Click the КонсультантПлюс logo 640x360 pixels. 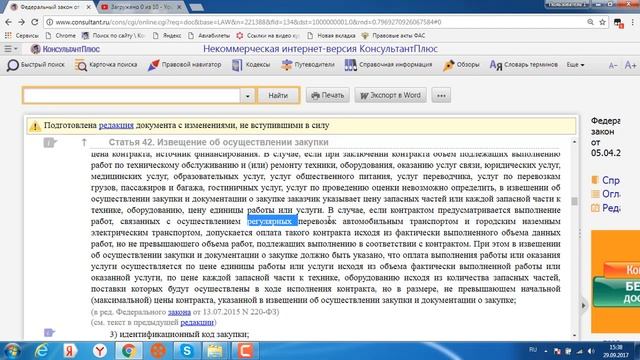[65, 49]
